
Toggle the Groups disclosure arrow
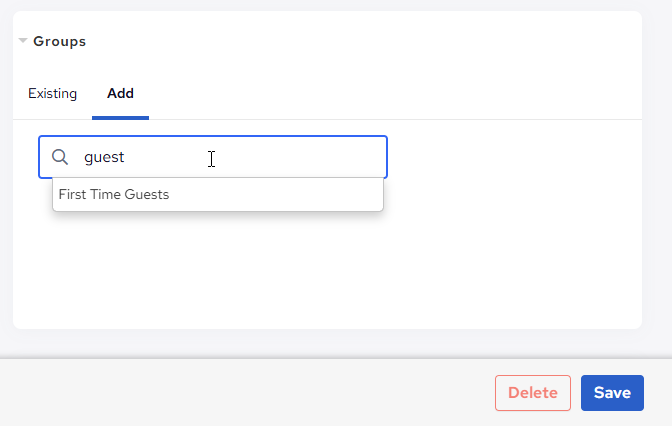click(23, 41)
